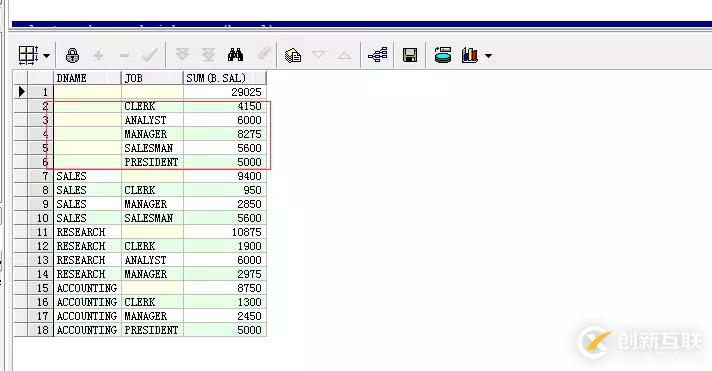
Task: Click the fetch next page icon
Action: pyautogui.click(x=183, y=55)
